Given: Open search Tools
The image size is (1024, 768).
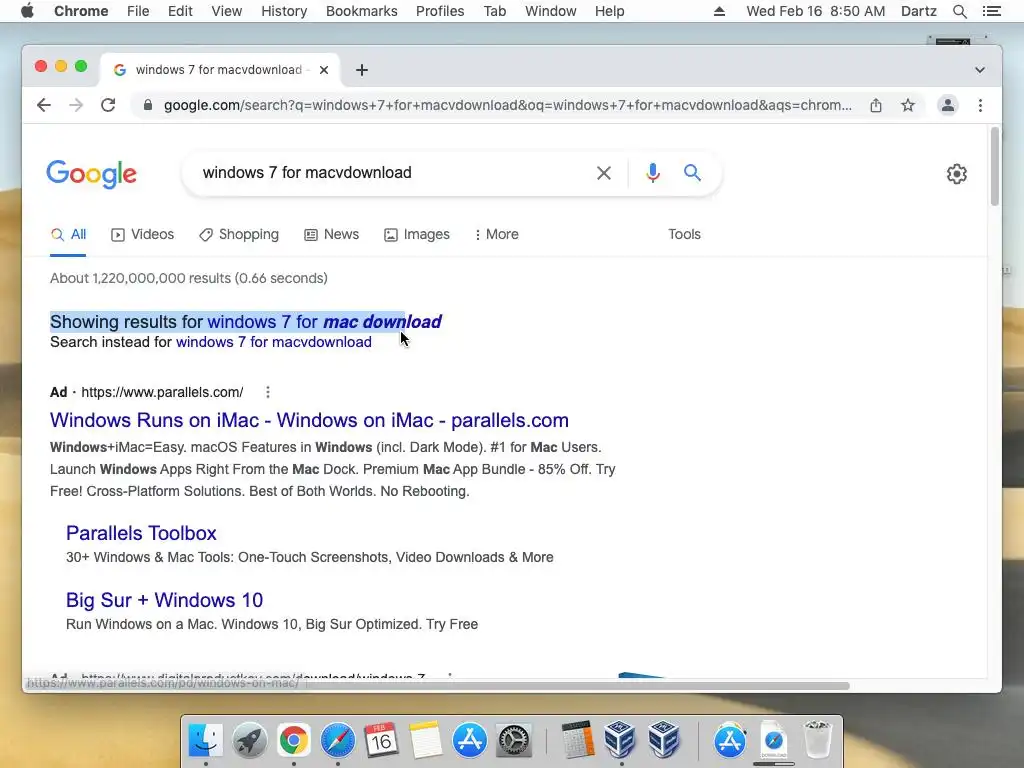Looking at the screenshot, I should coord(684,234).
